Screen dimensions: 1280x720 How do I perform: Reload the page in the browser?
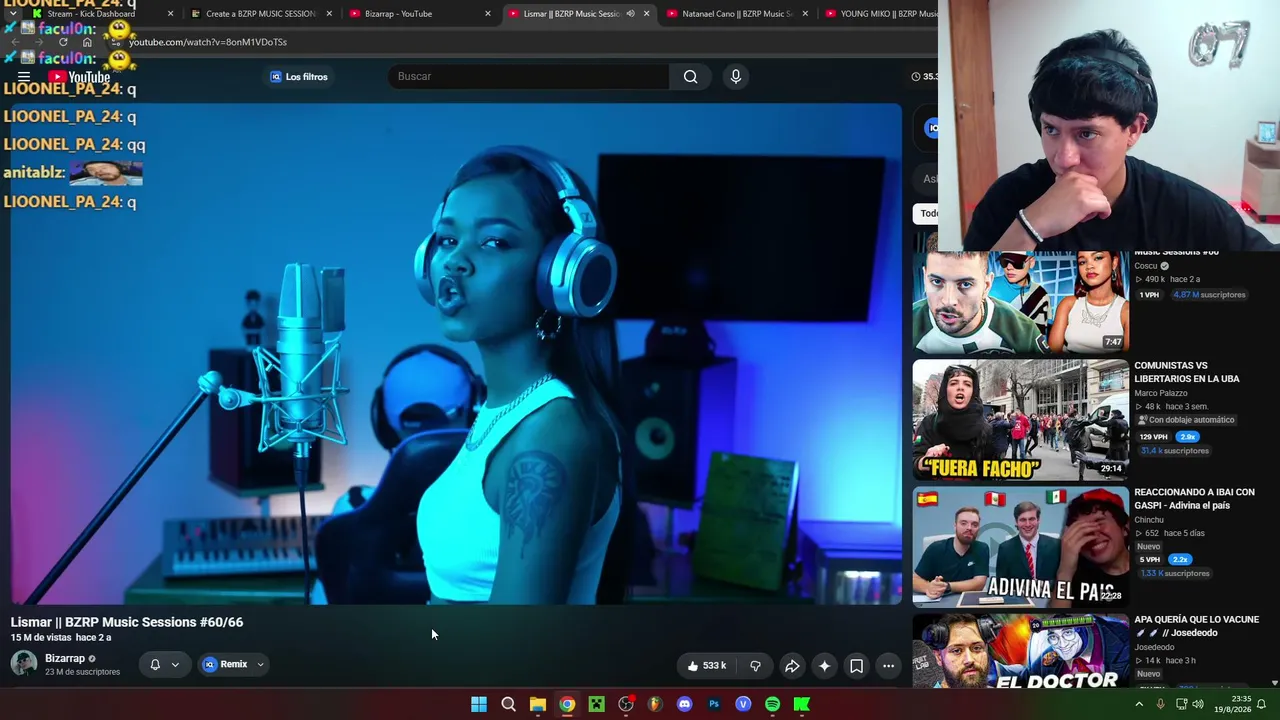(63, 42)
